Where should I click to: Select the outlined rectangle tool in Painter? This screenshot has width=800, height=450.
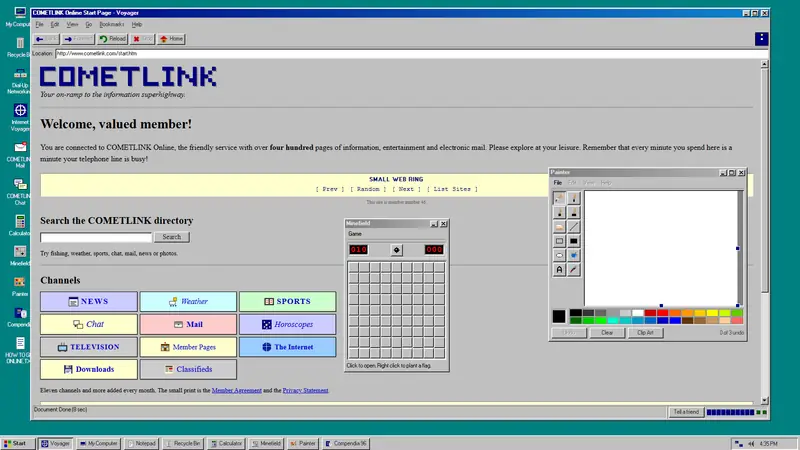click(559, 241)
